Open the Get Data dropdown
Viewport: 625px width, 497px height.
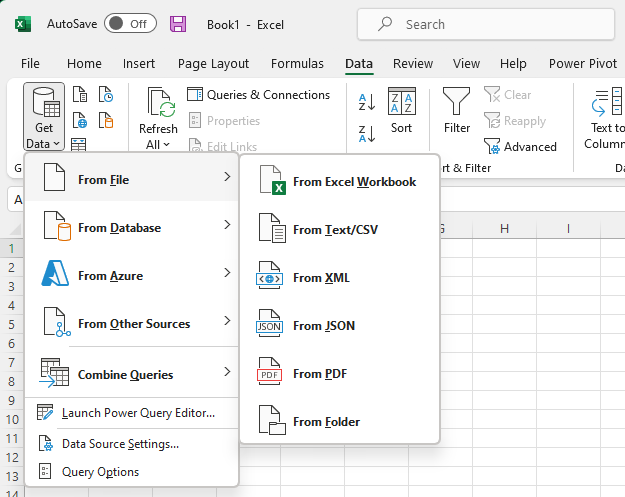pos(44,118)
